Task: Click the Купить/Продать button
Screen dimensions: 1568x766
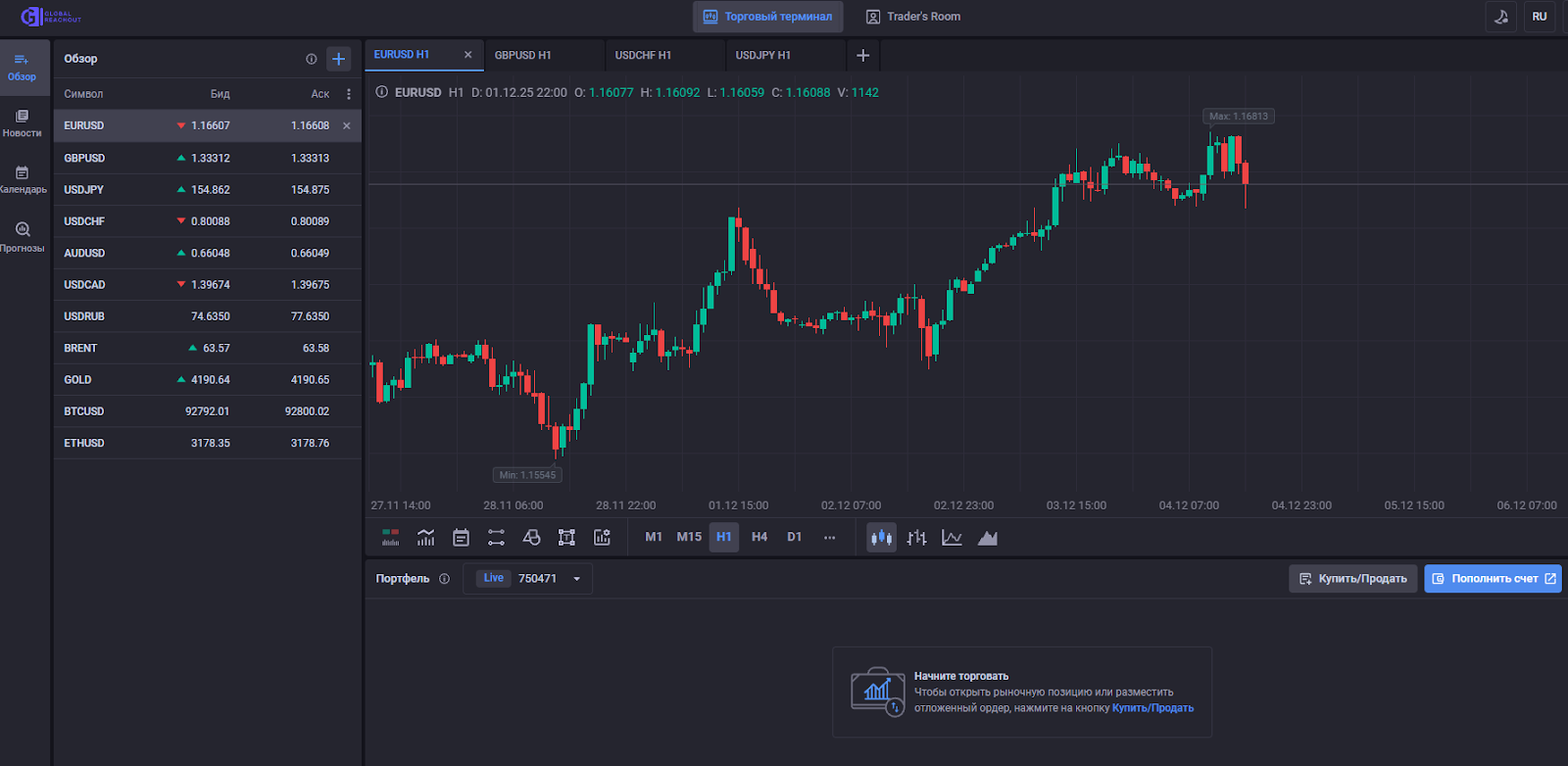Action: tap(1352, 579)
